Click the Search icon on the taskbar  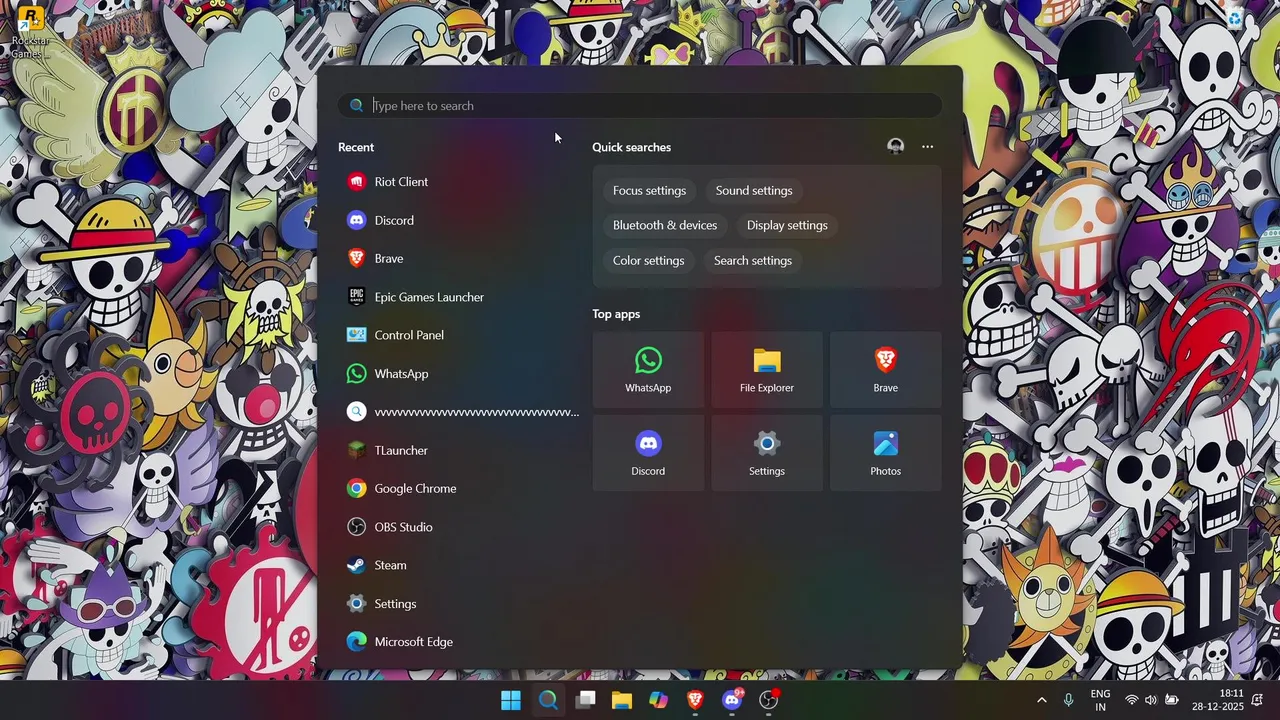pos(548,700)
